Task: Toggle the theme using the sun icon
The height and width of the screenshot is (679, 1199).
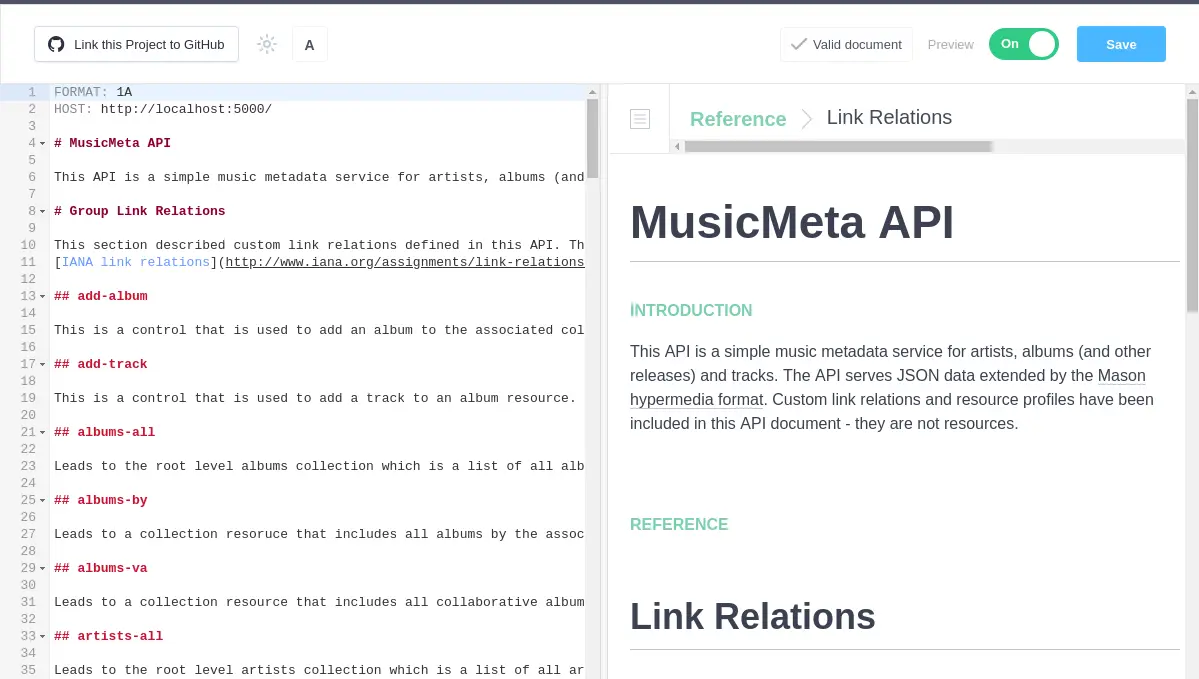Action: coord(266,43)
